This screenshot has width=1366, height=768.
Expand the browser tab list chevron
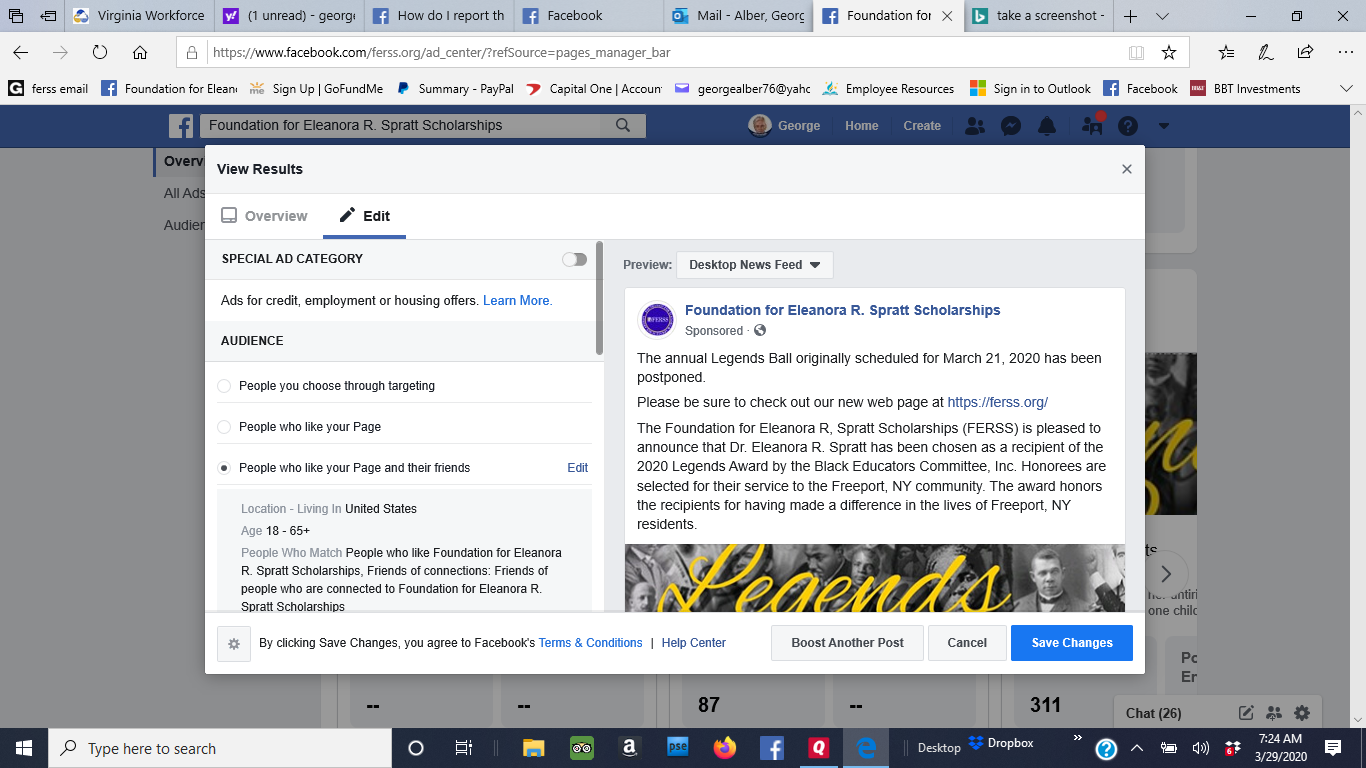click(1162, 16)
